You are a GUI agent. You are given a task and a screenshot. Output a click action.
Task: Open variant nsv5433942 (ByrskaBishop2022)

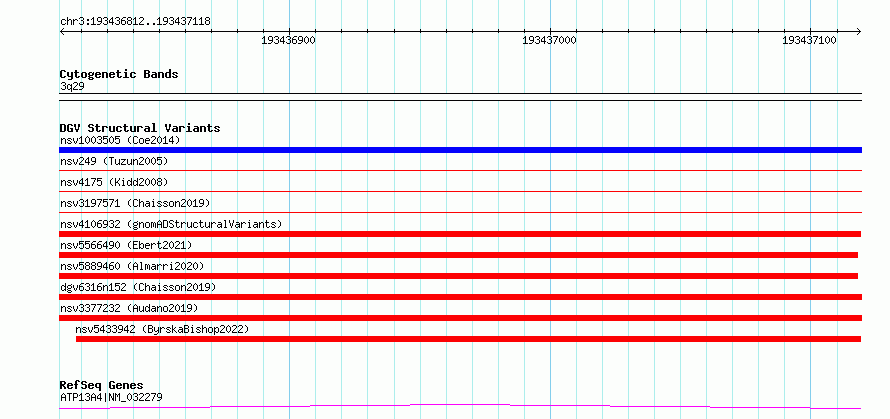[x=162, y=329]
